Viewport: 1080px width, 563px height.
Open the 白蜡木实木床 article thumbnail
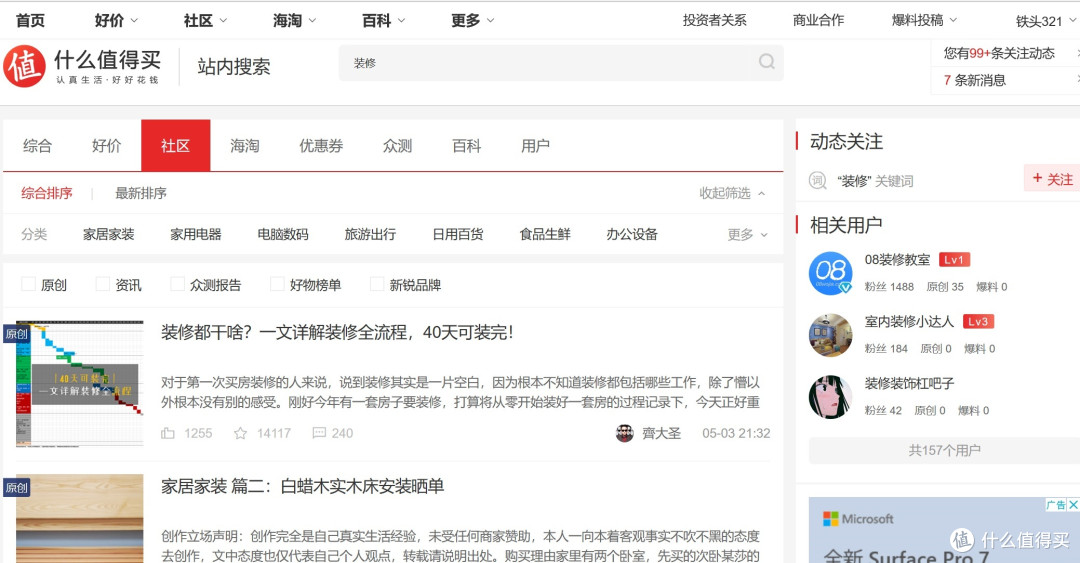coord(80,518)
